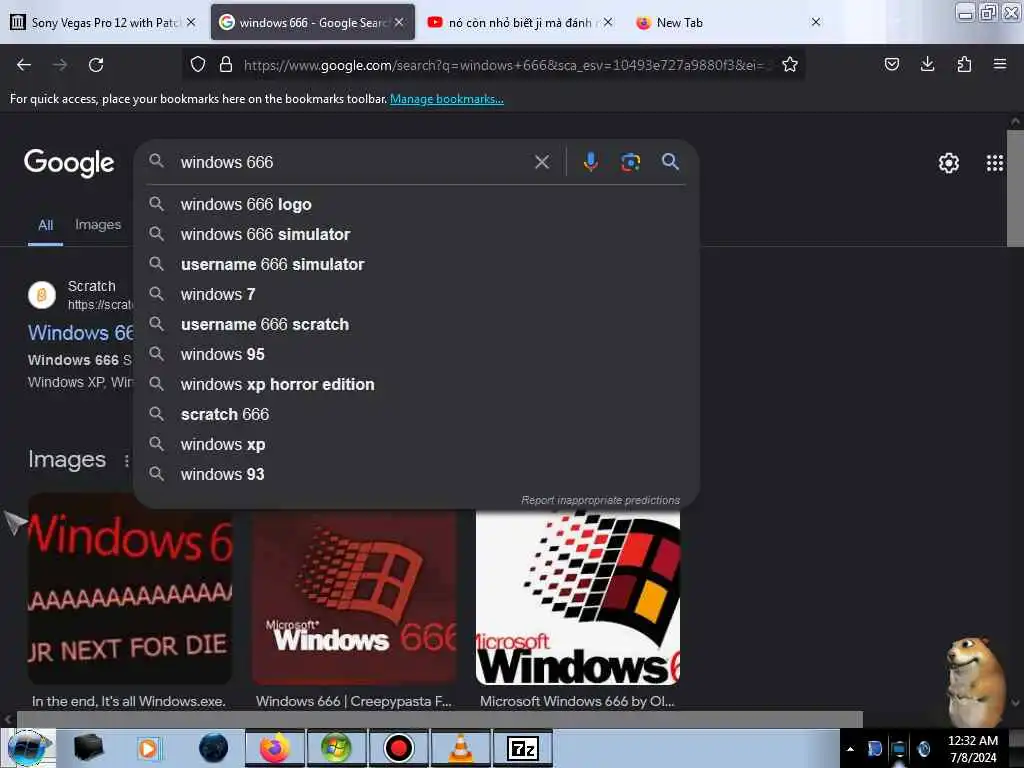Viewport: 1024px width, 768px height.
Task: Click Report inappropriate predictions
Action: coord(600,500)
